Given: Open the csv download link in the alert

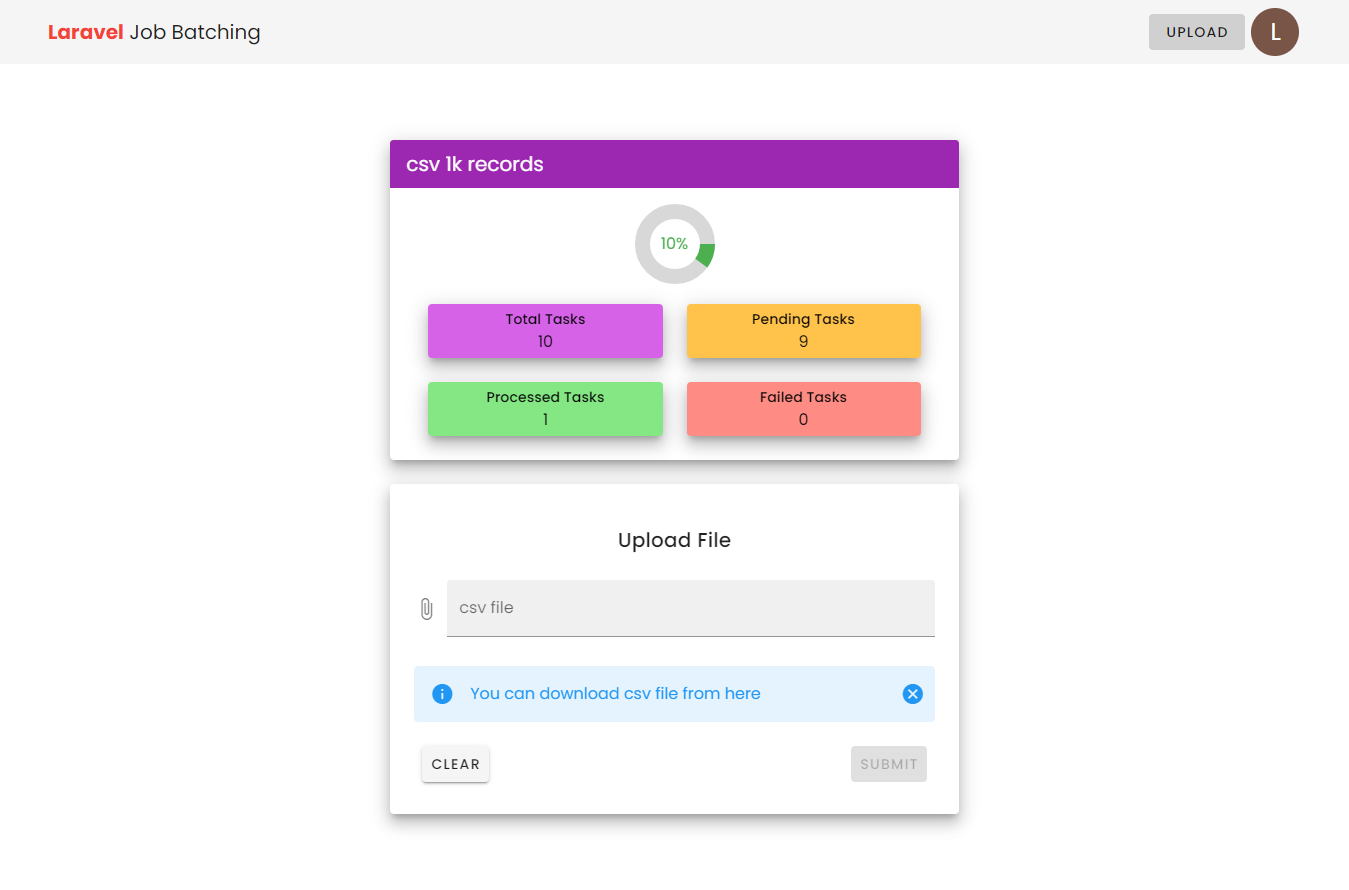Looking at the screenshot, I should 615,693.
